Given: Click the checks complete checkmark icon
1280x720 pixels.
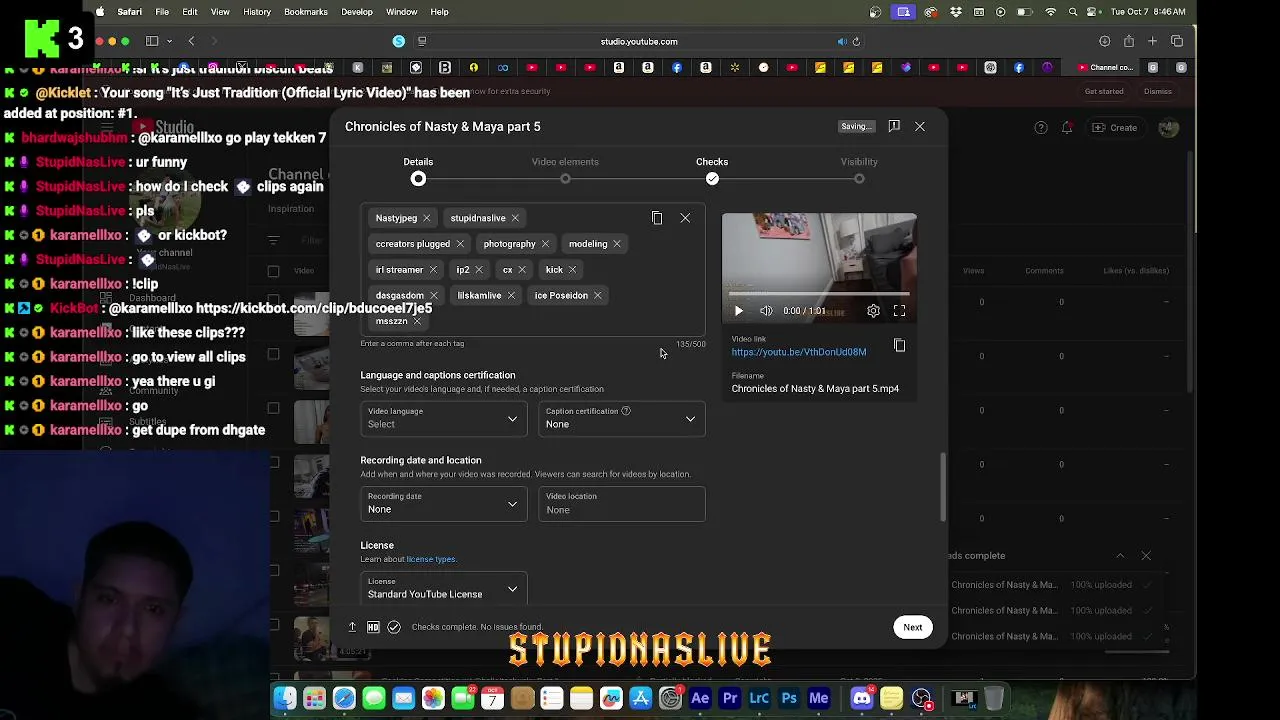Looking at the screenshot, I should coord(394,627).
